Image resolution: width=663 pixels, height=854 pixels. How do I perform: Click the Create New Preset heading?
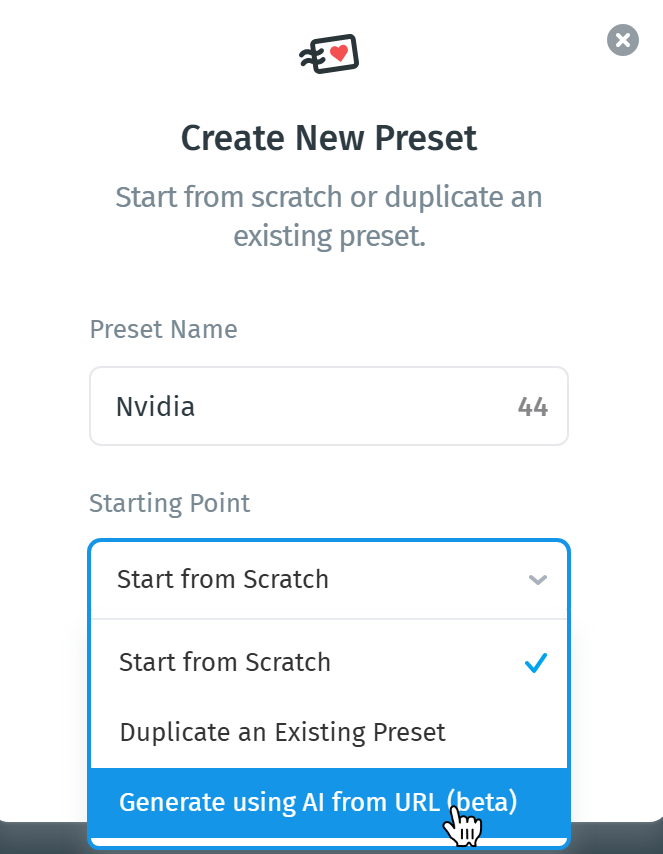(329, 138)
